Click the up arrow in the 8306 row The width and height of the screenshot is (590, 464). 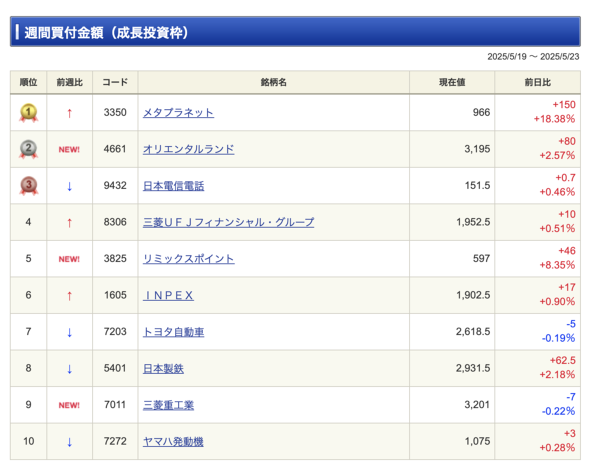coord(69,222)
